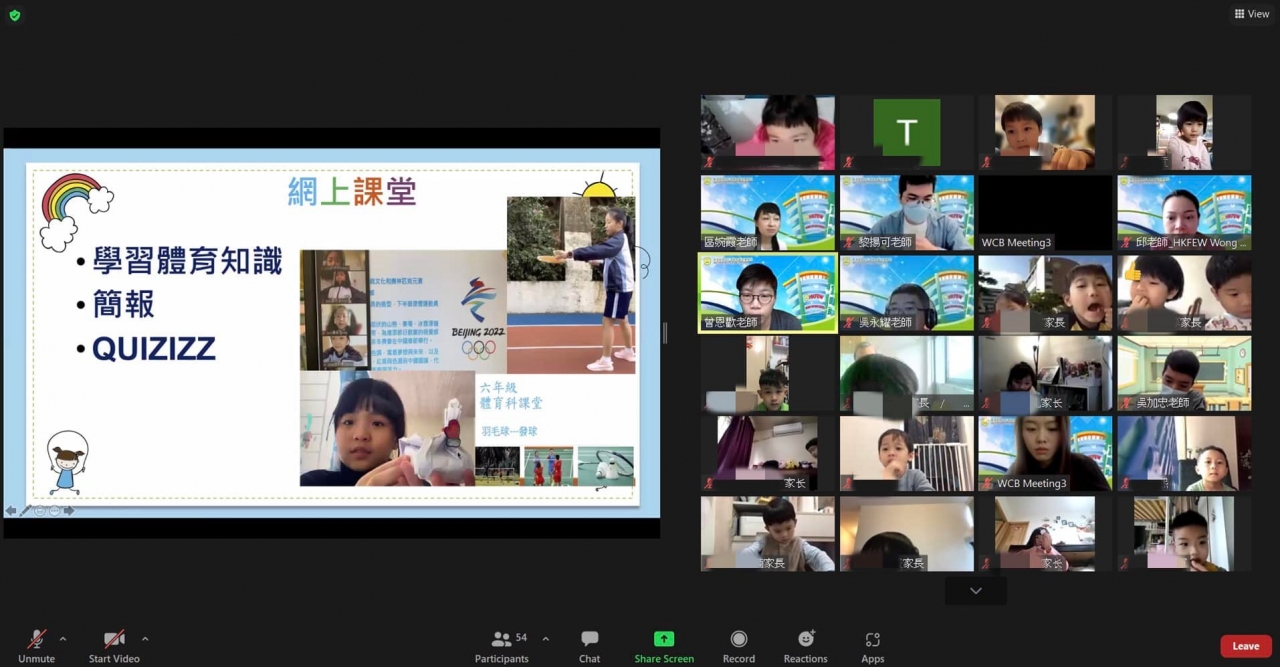Show next page of gallery participants
This screenshot has height=667, width=1280.
point(976,591)
